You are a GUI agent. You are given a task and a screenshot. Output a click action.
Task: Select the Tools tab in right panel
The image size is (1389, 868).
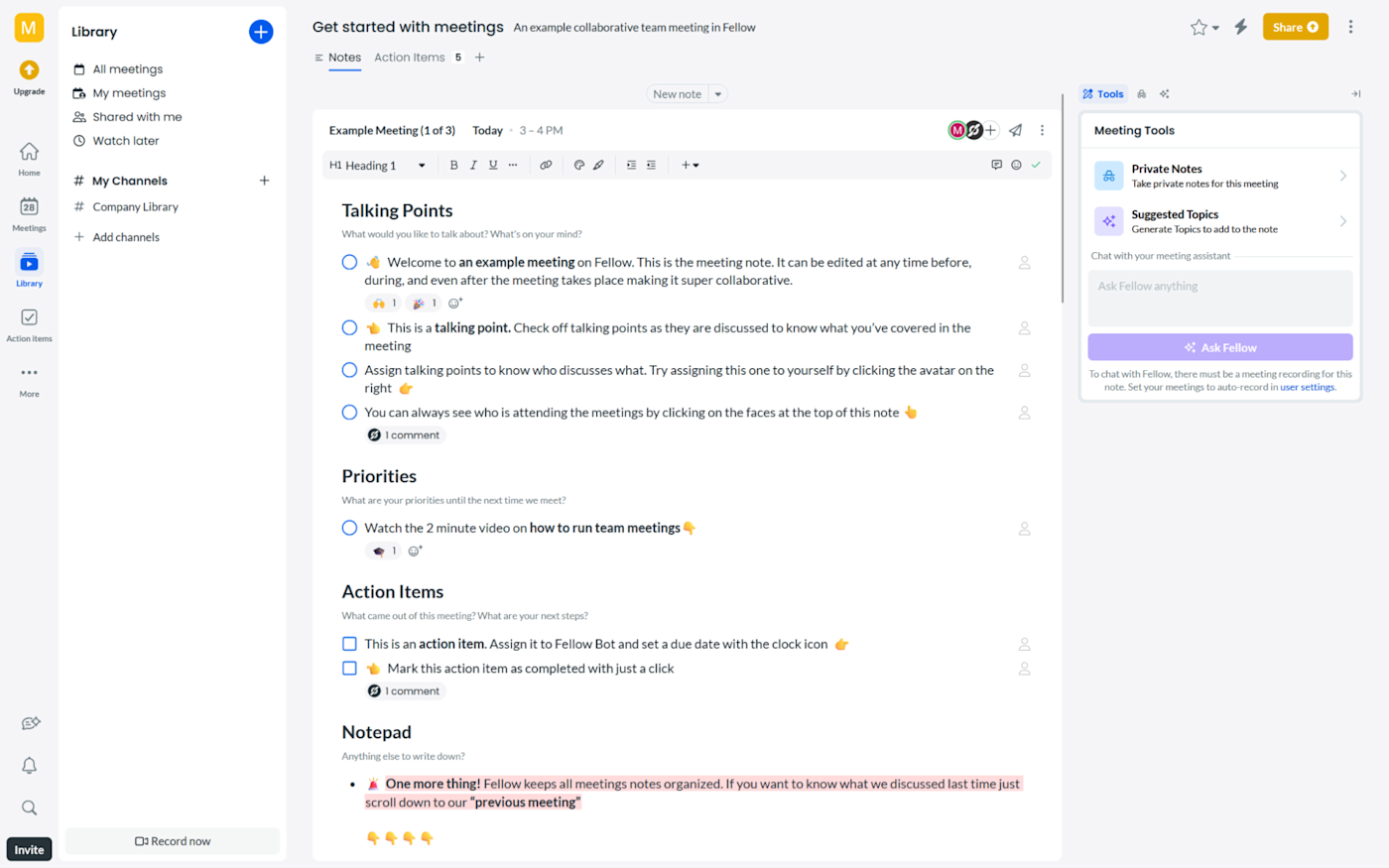[1103, 94]
